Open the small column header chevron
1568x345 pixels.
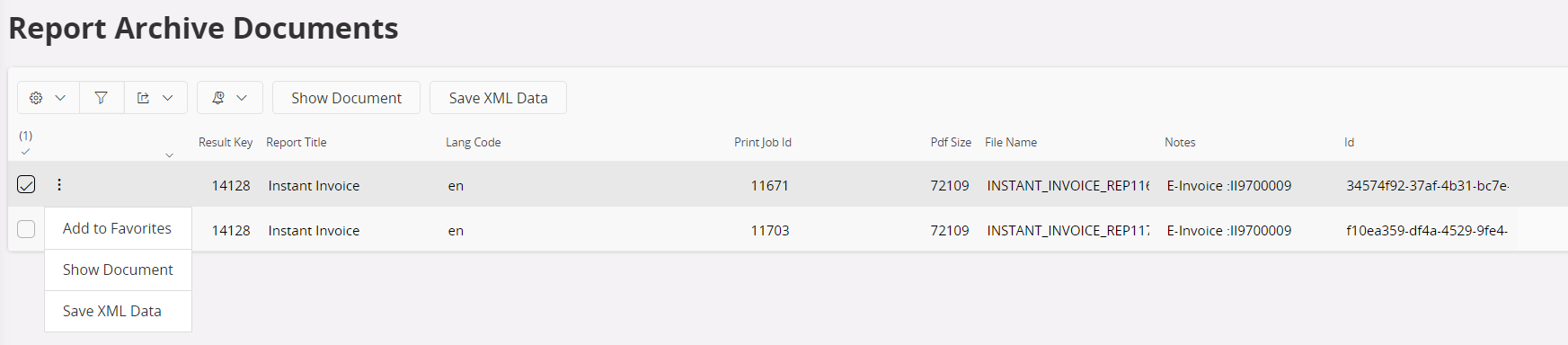tap(169, 155)
